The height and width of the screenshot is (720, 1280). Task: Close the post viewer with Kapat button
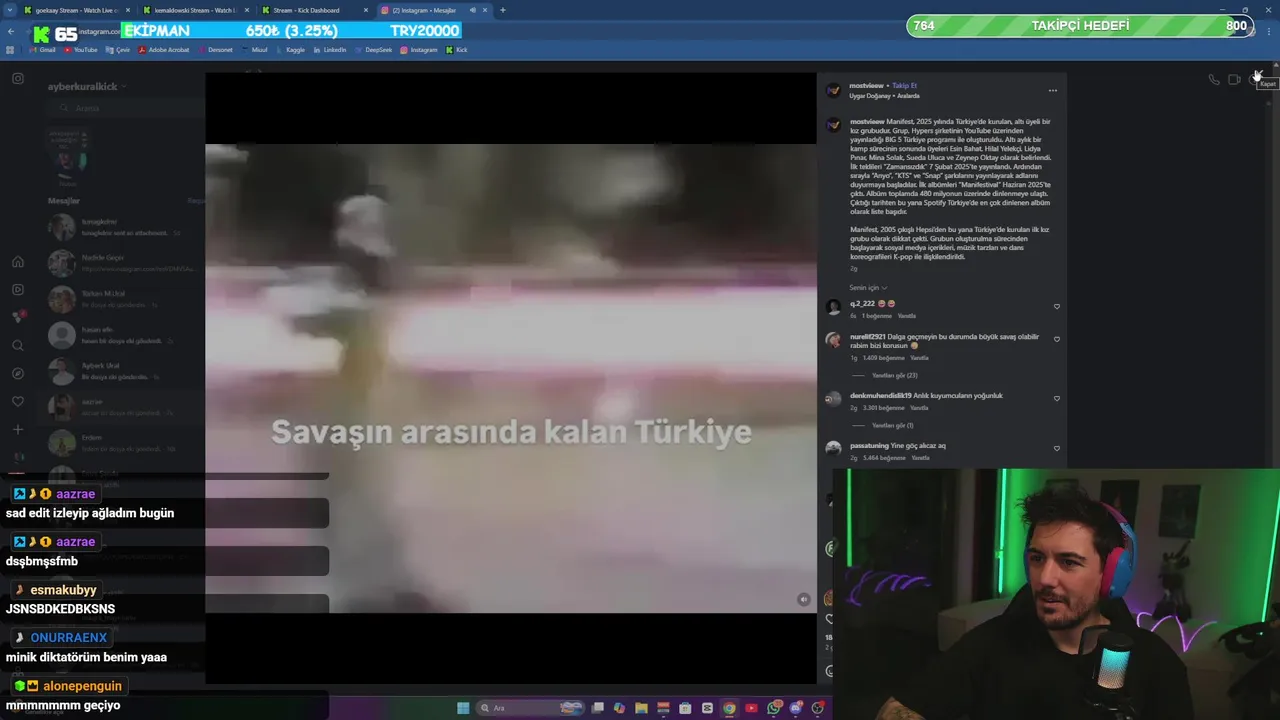pos(1258,75)
